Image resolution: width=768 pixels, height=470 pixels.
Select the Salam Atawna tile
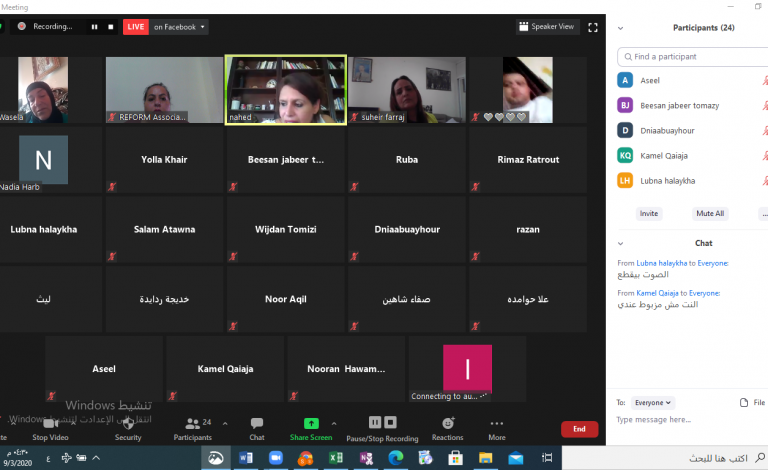pyautogui.click(x=164, y=229)
